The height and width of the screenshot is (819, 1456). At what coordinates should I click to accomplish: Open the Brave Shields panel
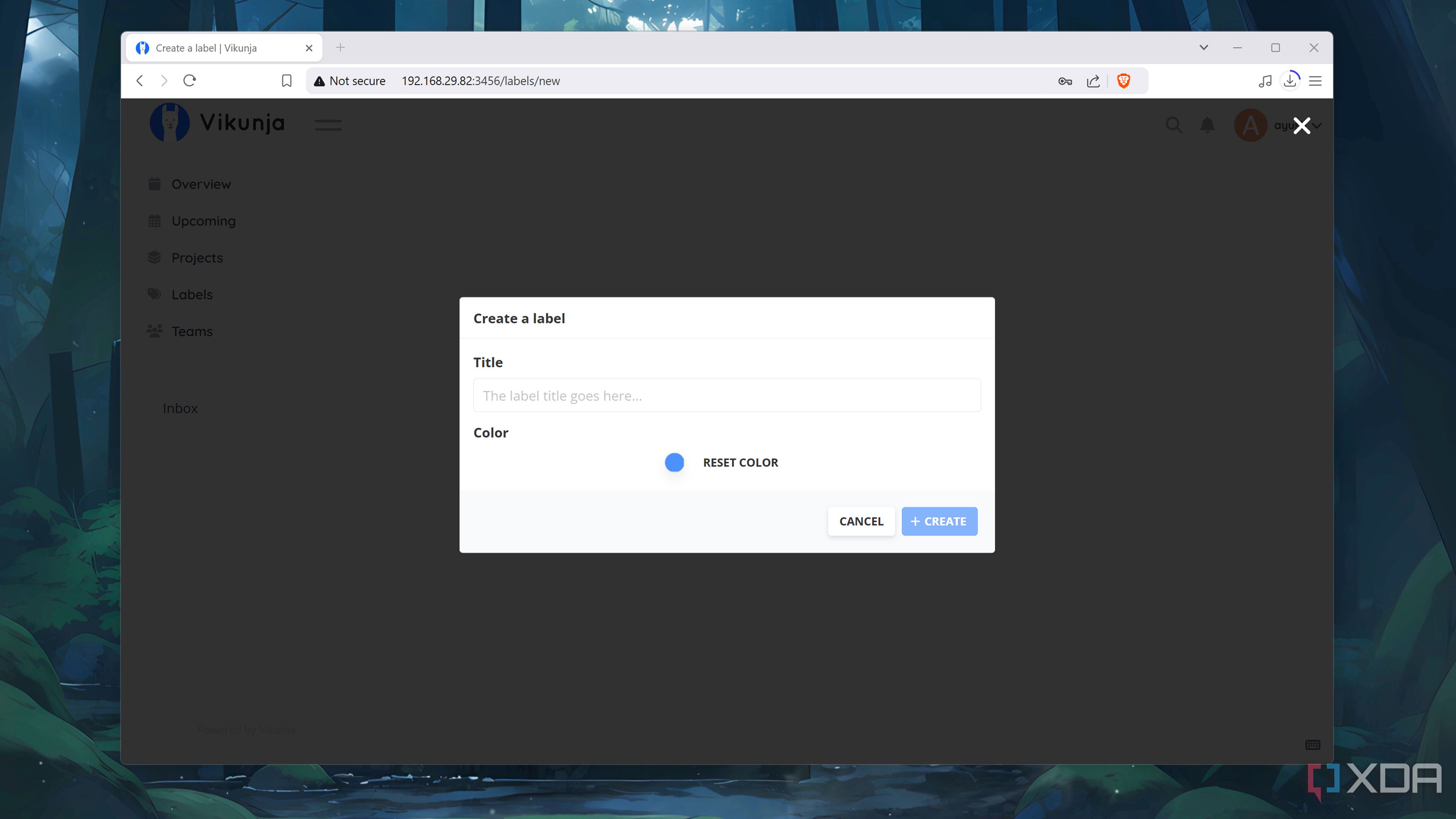(x=1123, y=81)
